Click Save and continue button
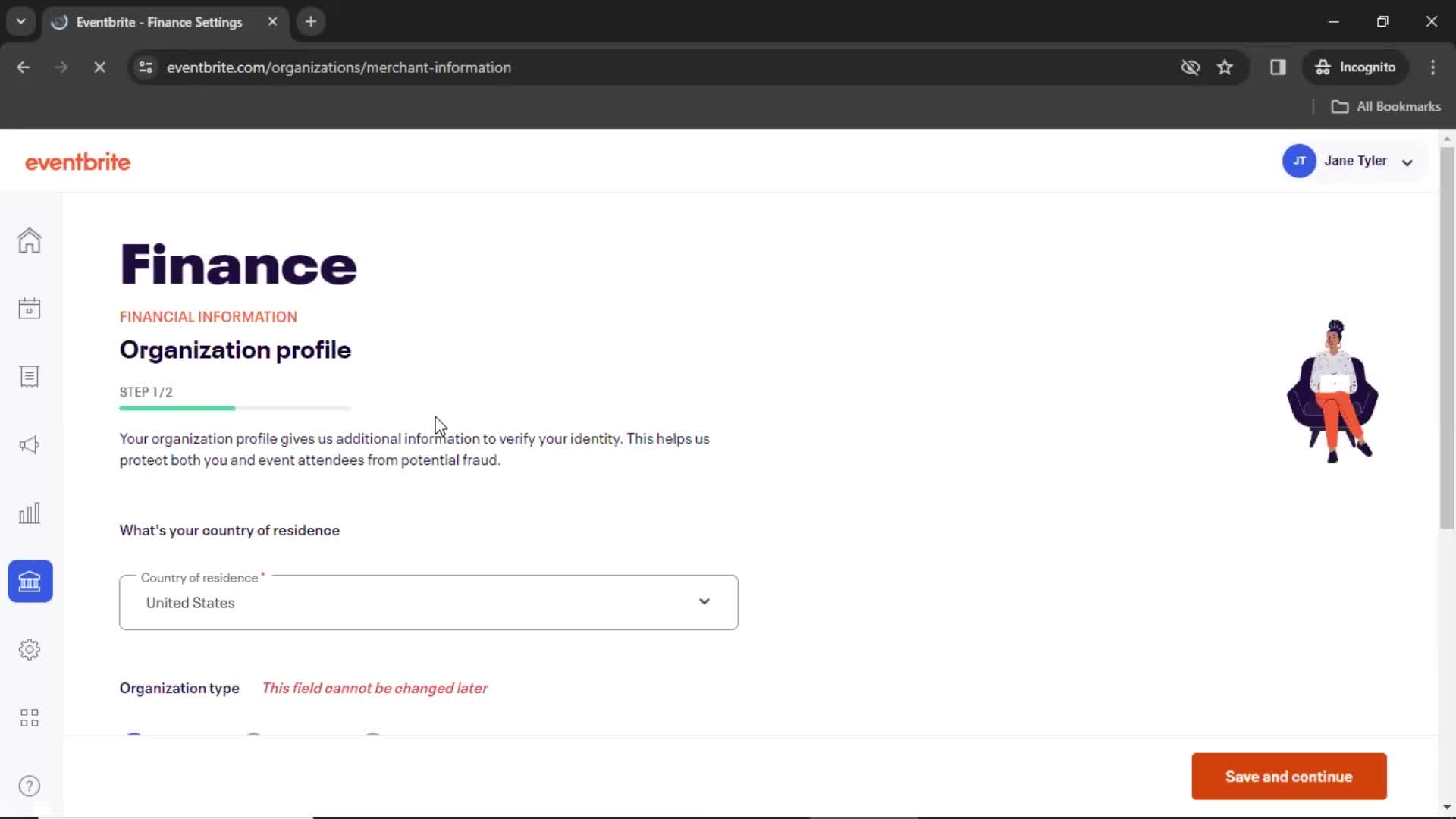Screen dimensions: 1456x819 click(1289, 776)
